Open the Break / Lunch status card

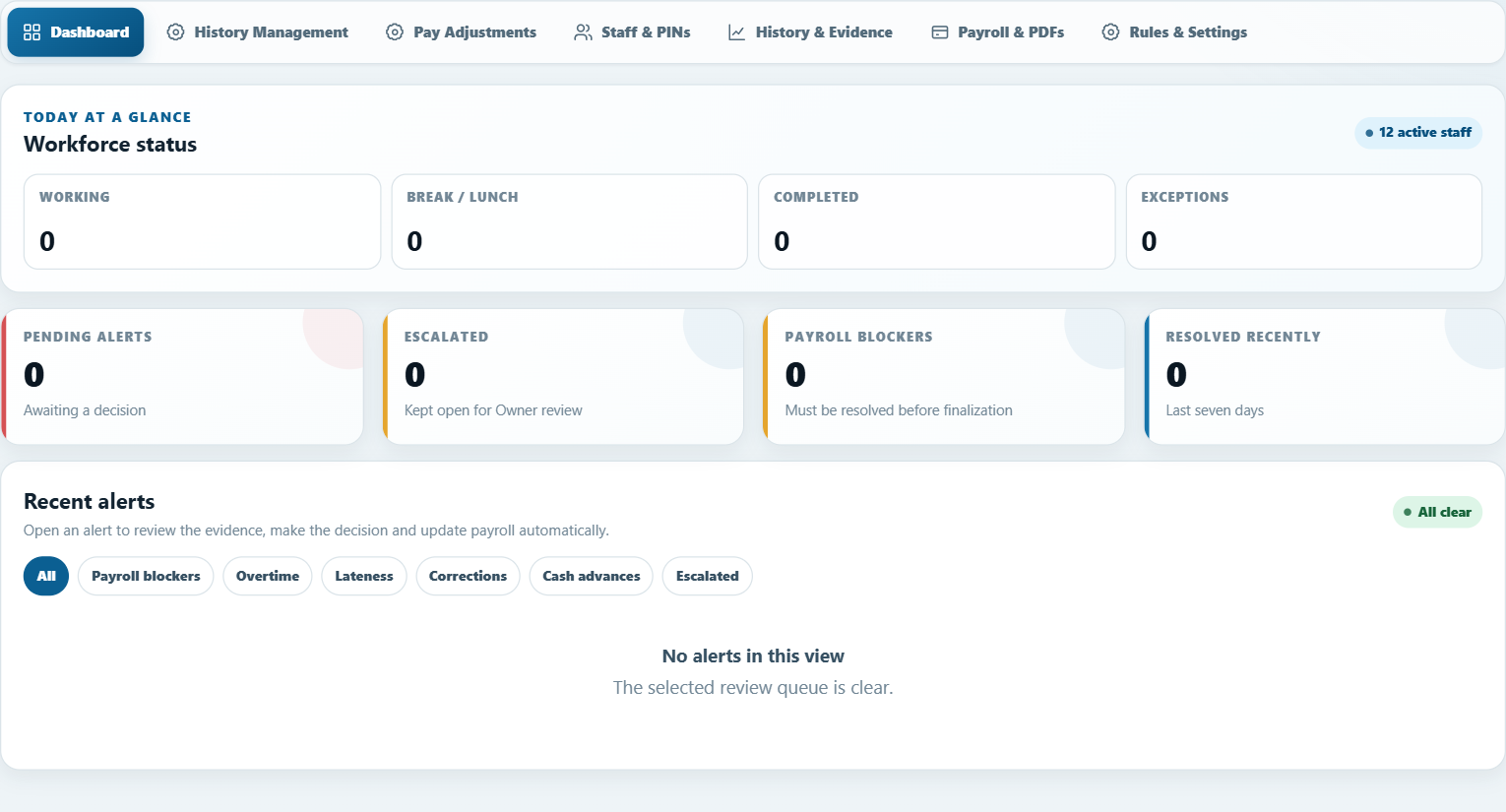pyautogui.click(x=570, y=221)
